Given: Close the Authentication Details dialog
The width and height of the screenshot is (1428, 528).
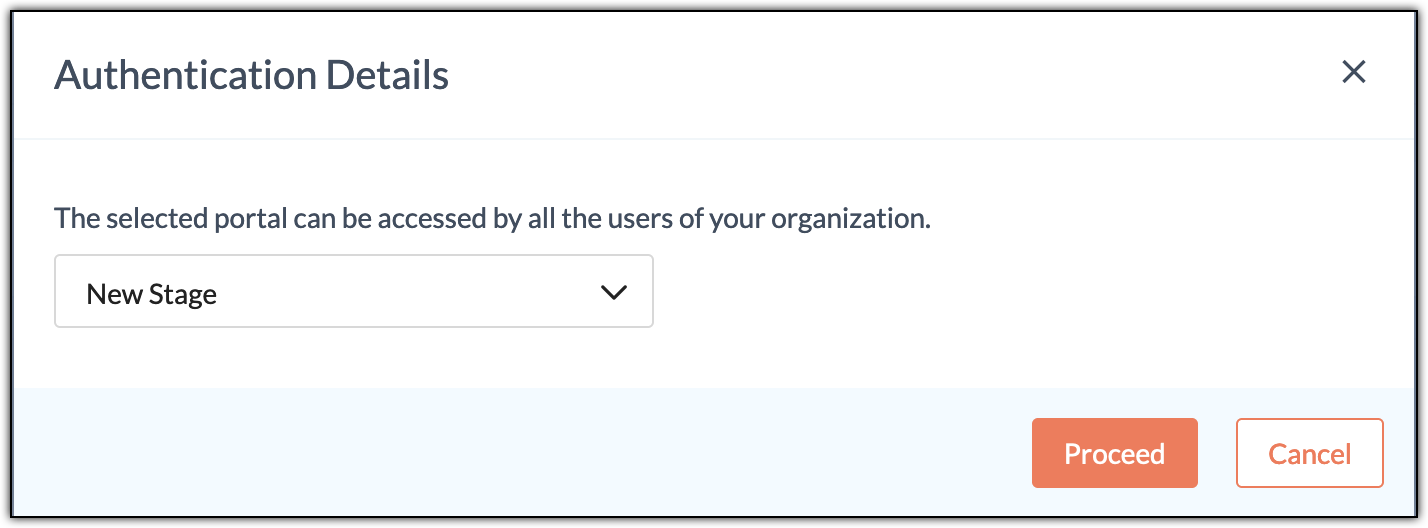Looking at the screenshot, I should 1353,72.
